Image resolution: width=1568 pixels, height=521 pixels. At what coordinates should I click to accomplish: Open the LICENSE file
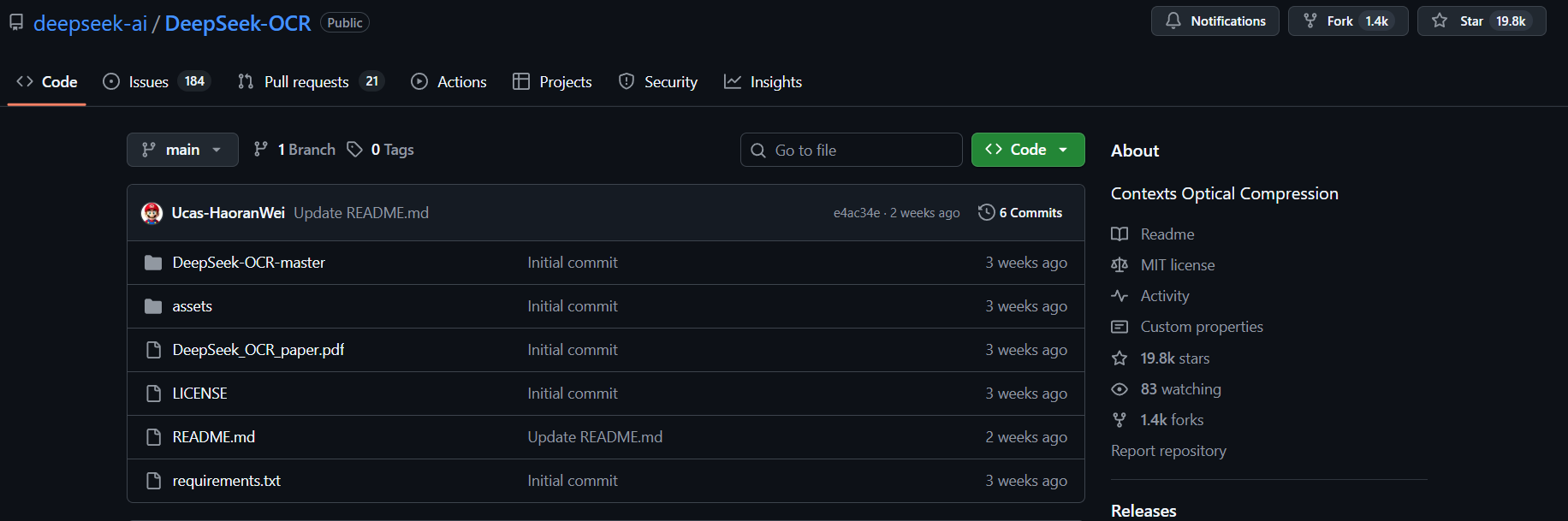click(x=200, y=394)
